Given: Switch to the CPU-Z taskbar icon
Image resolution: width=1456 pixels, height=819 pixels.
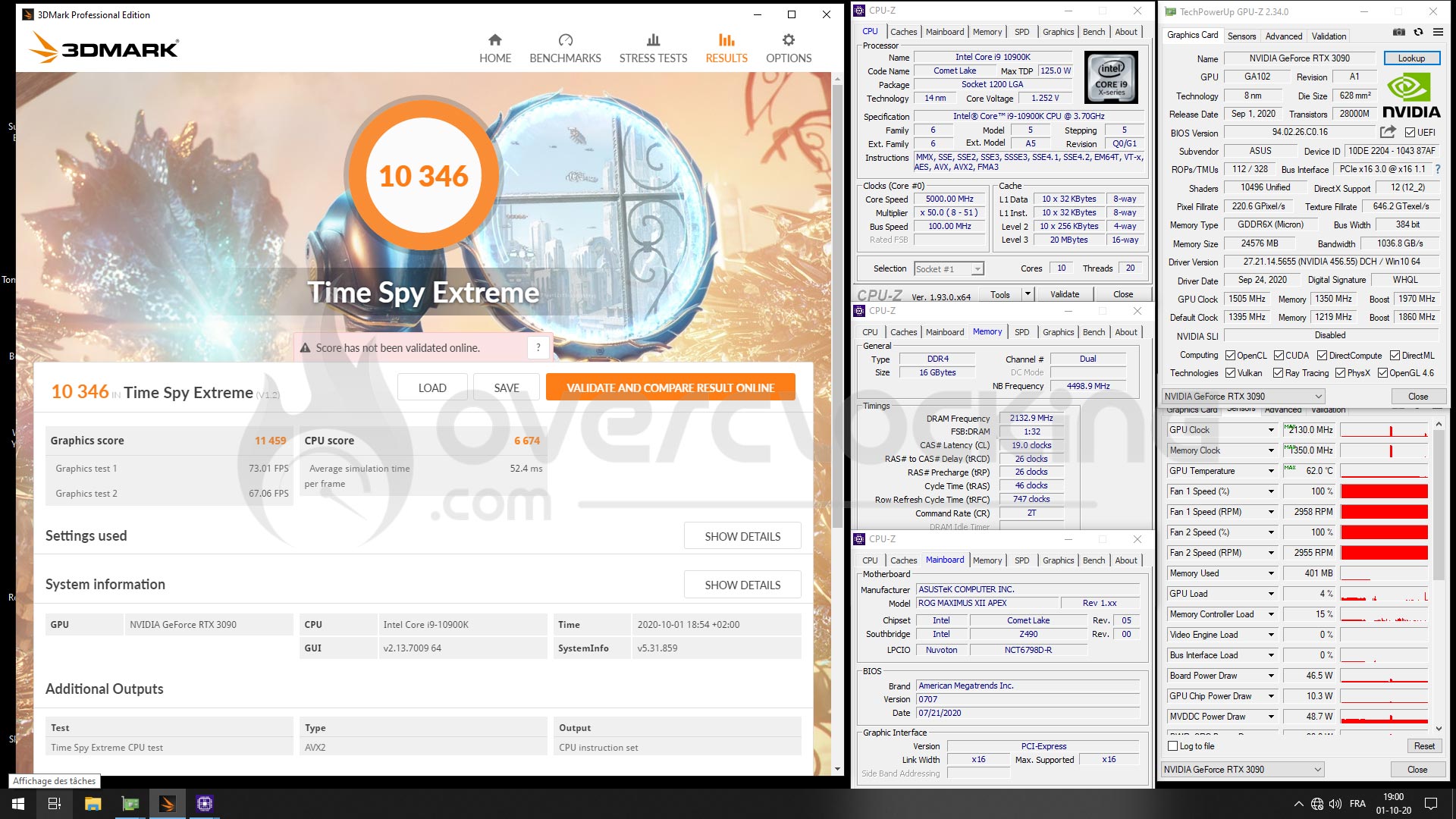Looking at the screenshot, I should tap(205, 804).
